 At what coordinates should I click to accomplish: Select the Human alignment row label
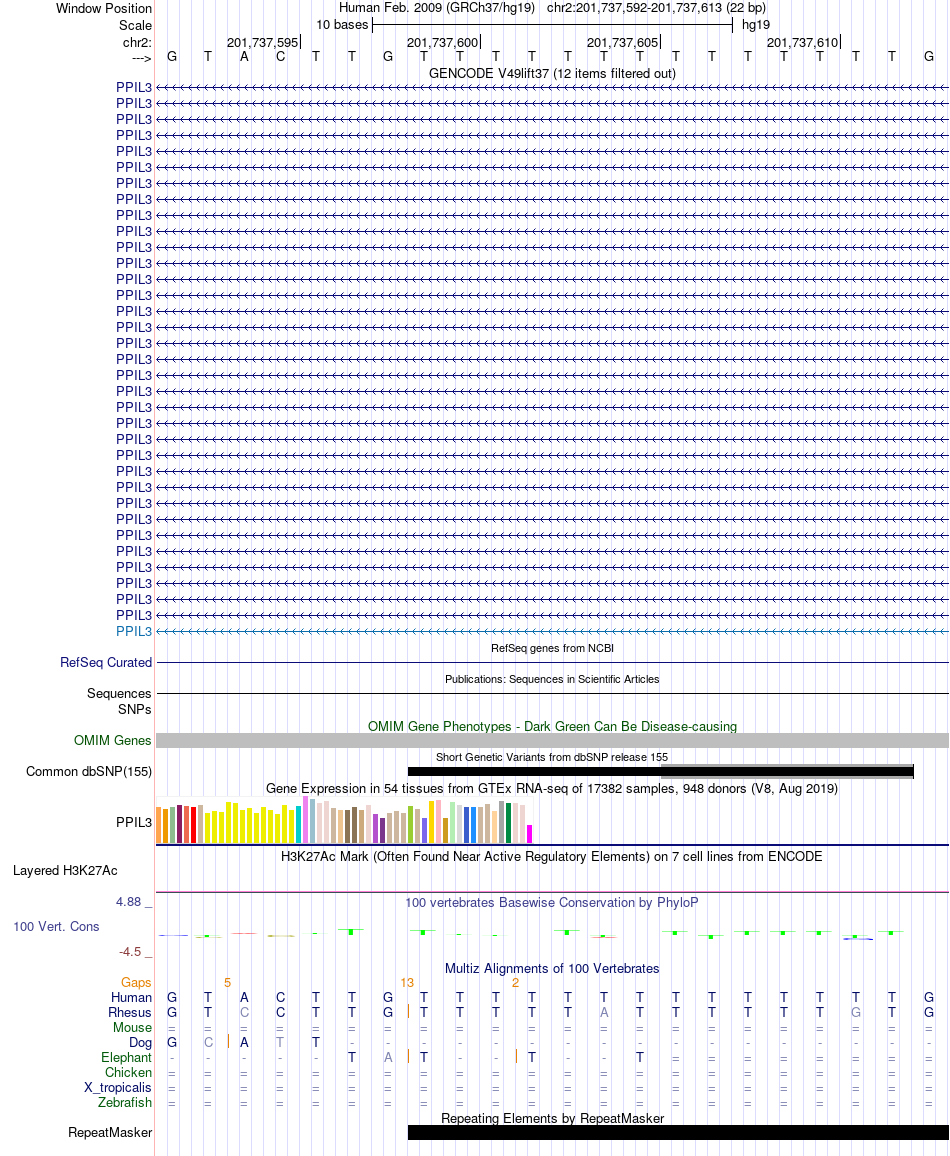(131, 997)
